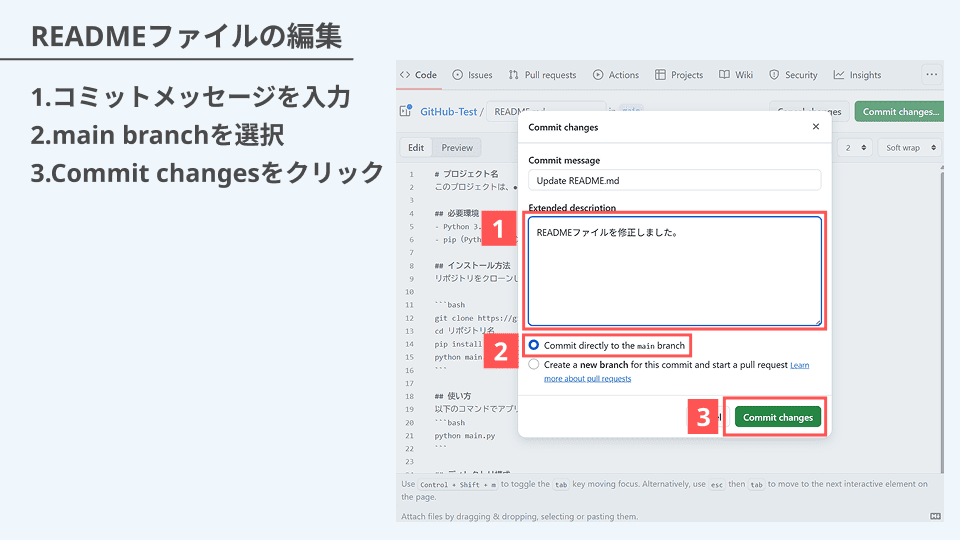
Task: Open the Actions tab
Action: pyautogui.click(x=616, y=75)
